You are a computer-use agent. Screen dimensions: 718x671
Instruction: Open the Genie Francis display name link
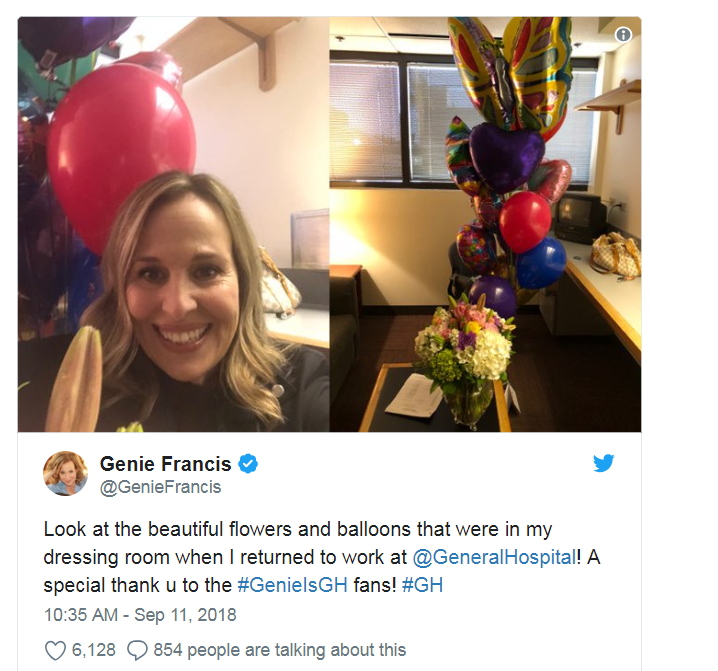[166, 464]
